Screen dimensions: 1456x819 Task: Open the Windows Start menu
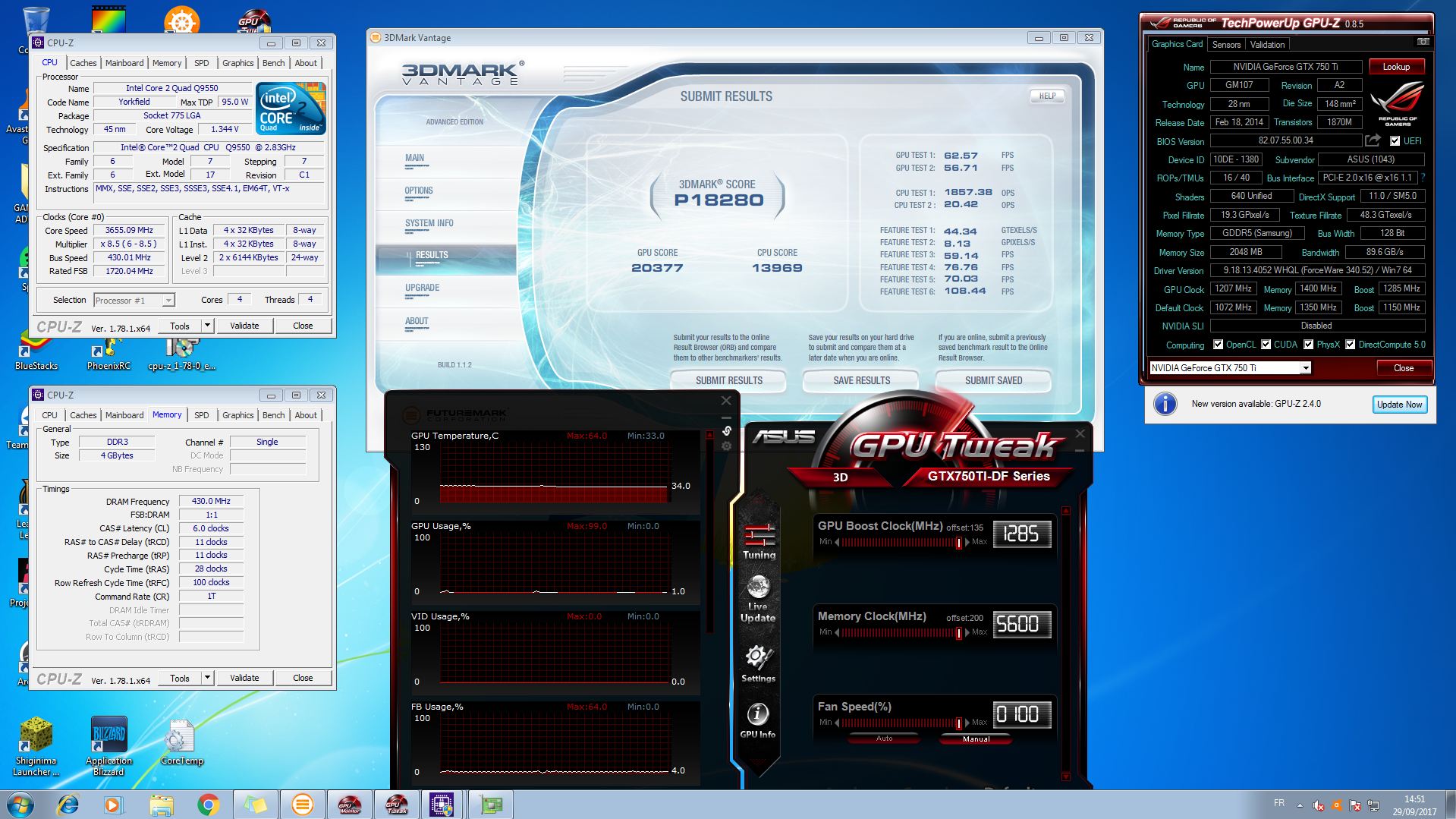(x=19, y=805)
